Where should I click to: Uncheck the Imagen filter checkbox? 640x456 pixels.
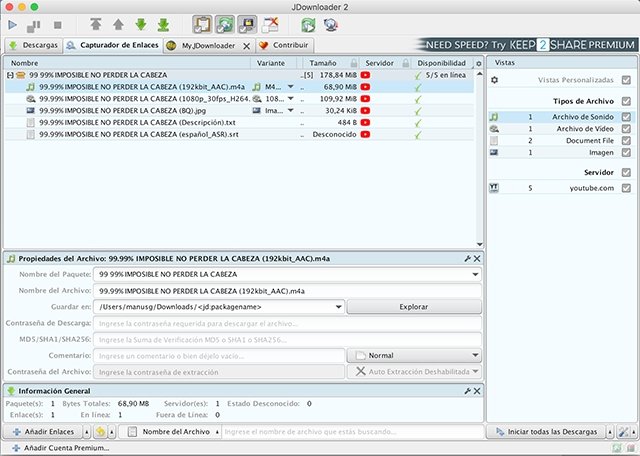(626, 152)
